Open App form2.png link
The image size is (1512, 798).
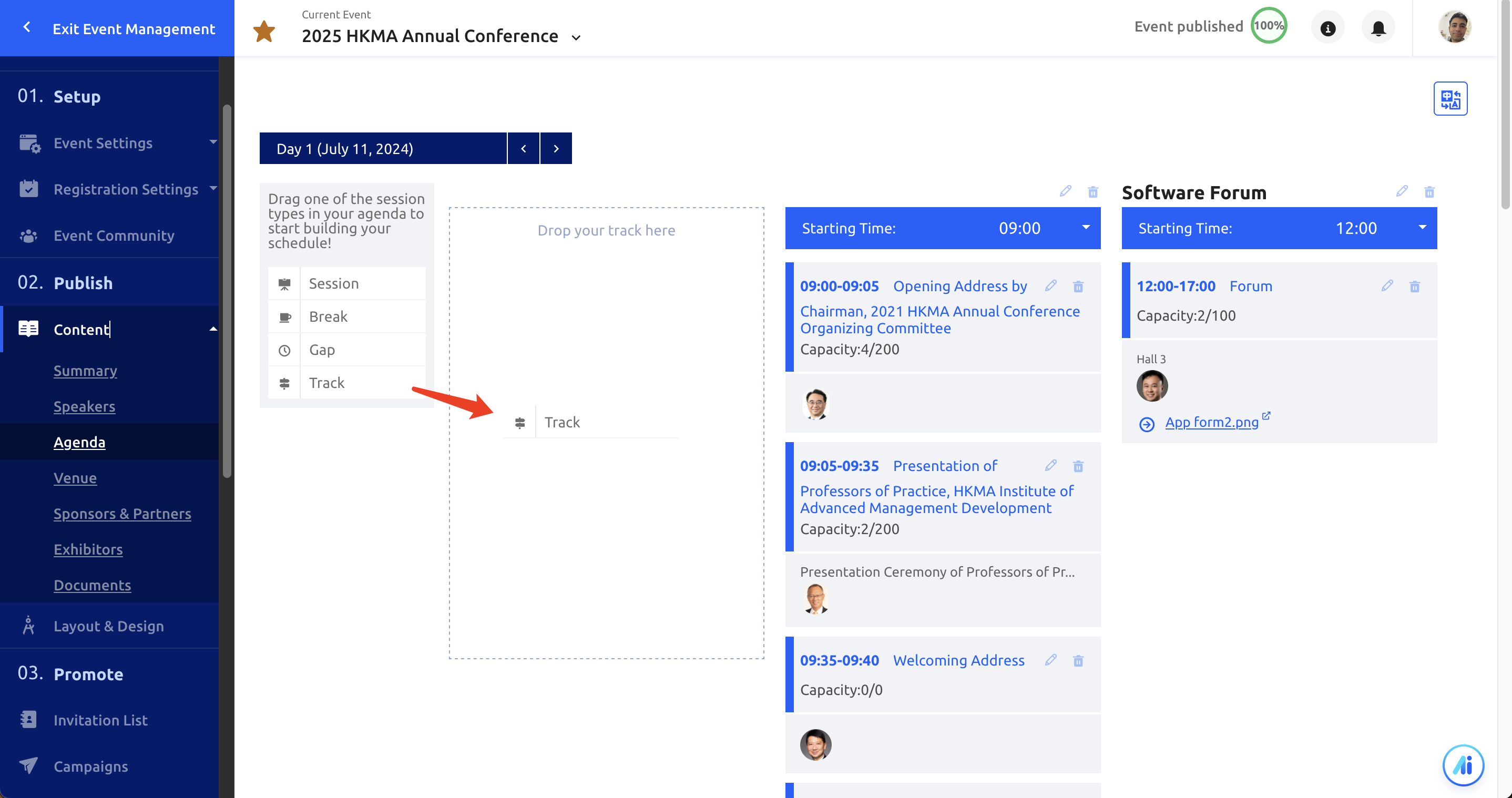click(x=1211, y=422)
